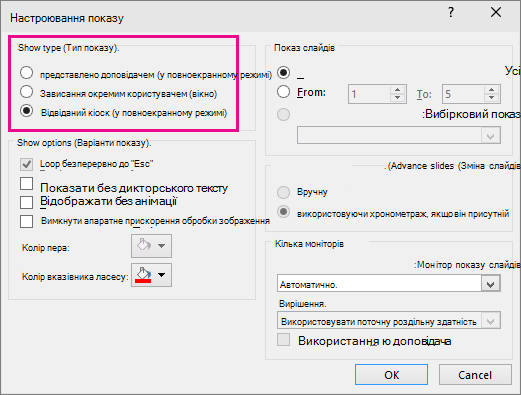Increase the 'To' slide number

click(x=491, y=90)
